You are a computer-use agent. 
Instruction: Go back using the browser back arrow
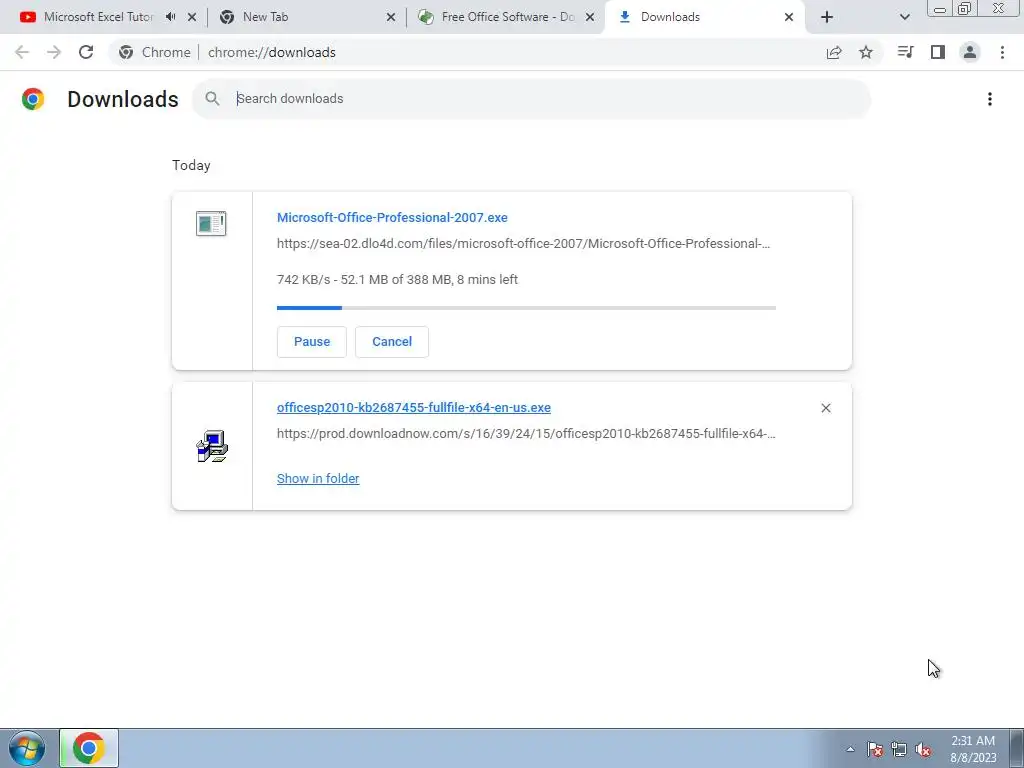pos(22,52)
